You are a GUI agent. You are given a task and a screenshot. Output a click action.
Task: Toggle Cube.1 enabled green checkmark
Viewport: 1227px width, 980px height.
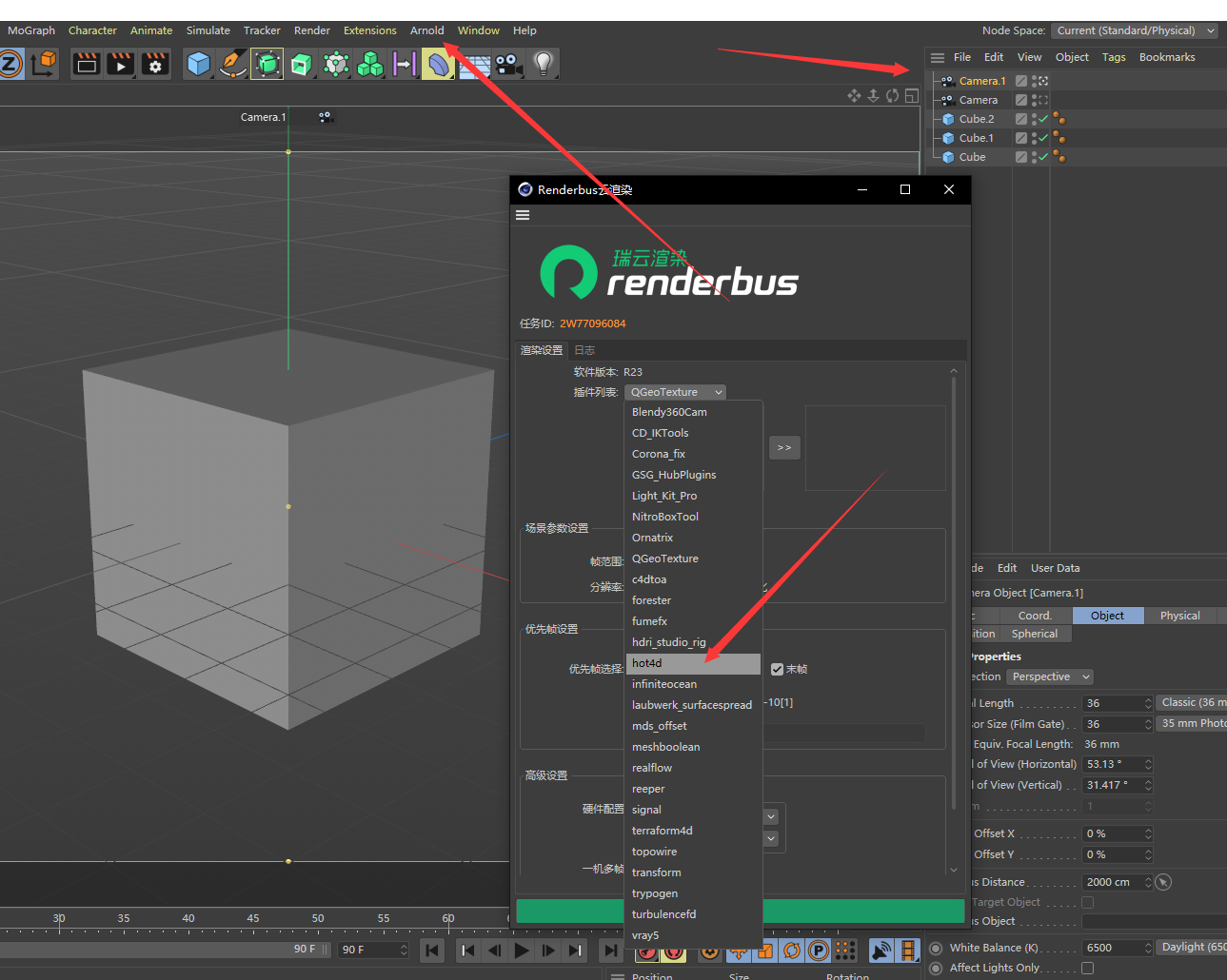(1043, 138)
